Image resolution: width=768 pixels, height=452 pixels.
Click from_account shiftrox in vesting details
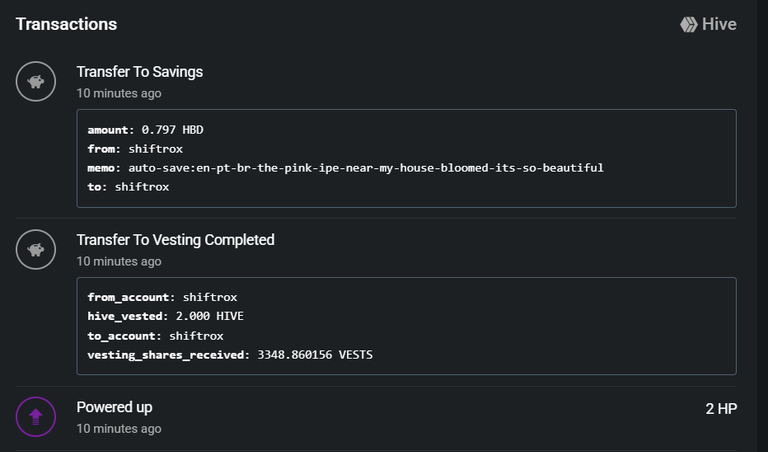click(x=210, y=297)
